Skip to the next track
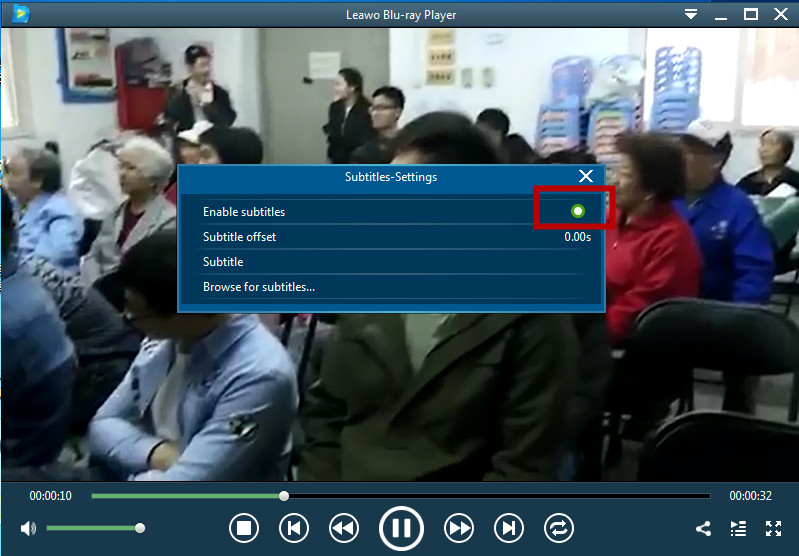Image resolution: width=799 pixels, height=556 pixels. (x=509, y=528)
